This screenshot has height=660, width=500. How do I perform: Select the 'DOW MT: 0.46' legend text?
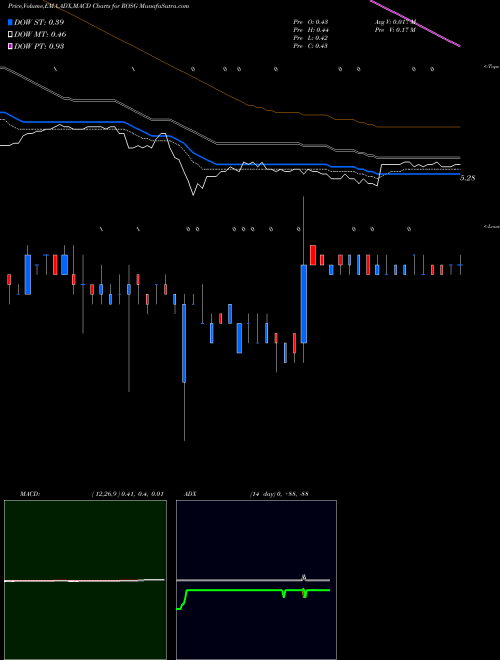40,35
